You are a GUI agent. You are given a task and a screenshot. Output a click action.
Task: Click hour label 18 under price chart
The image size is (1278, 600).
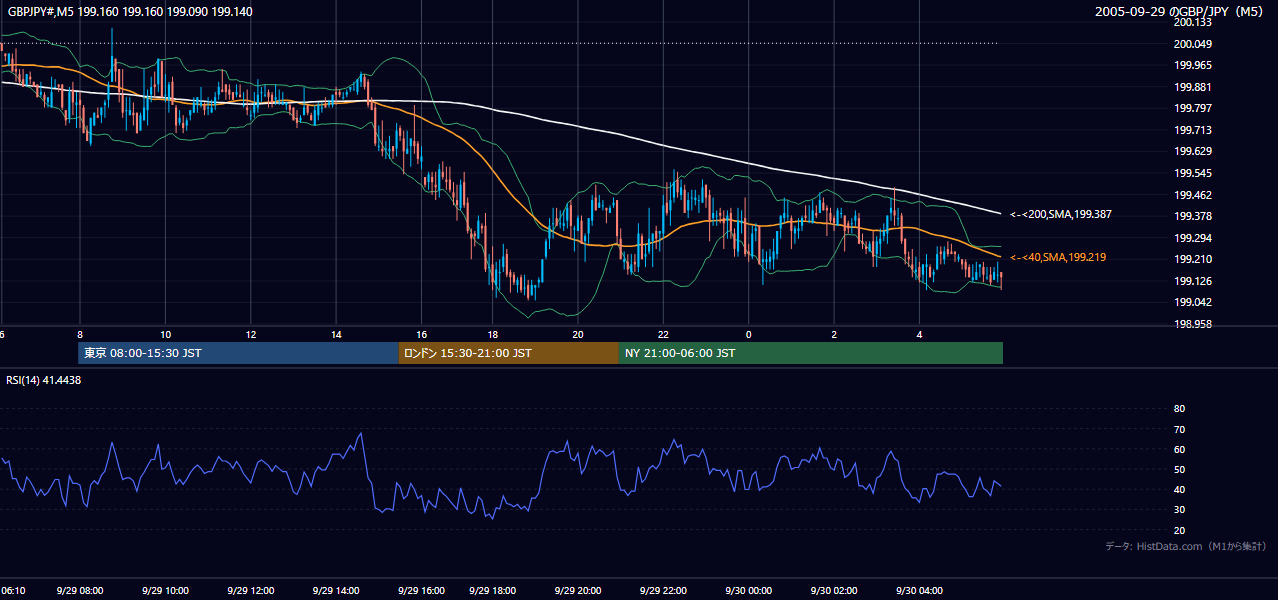(x=493, y=334)
